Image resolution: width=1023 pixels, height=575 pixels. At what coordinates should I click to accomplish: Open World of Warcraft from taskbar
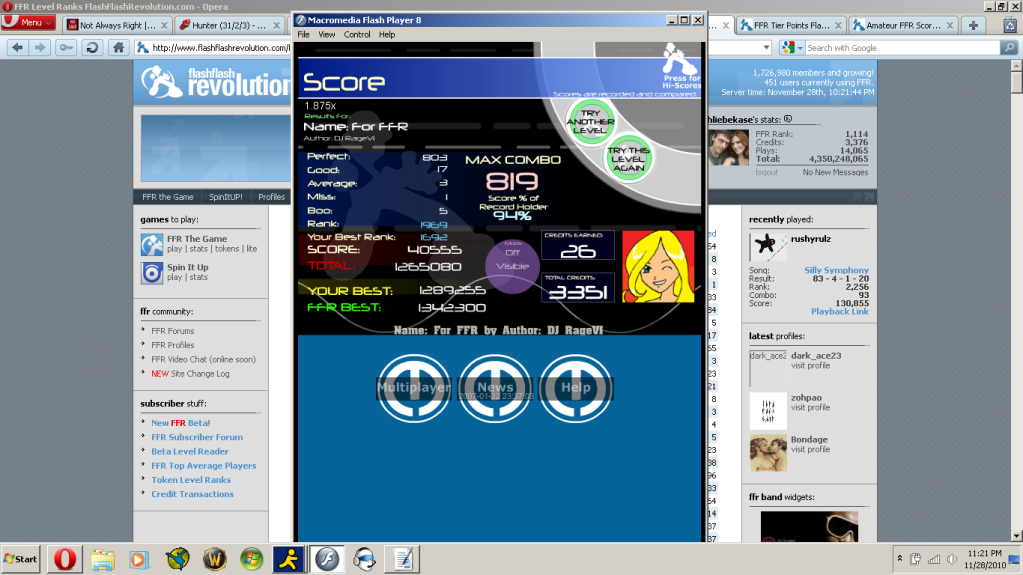[213, 558]
